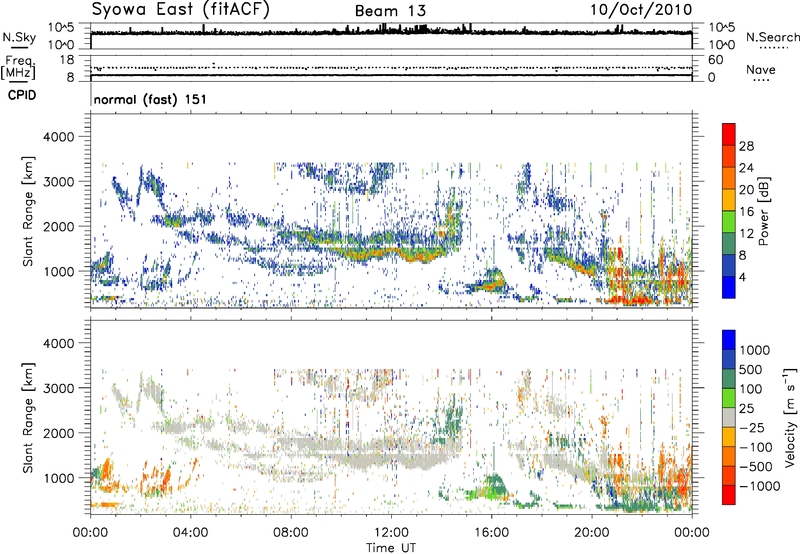
Task: Click the "28" Power colorbar label
Action: [x=746, y=146]
